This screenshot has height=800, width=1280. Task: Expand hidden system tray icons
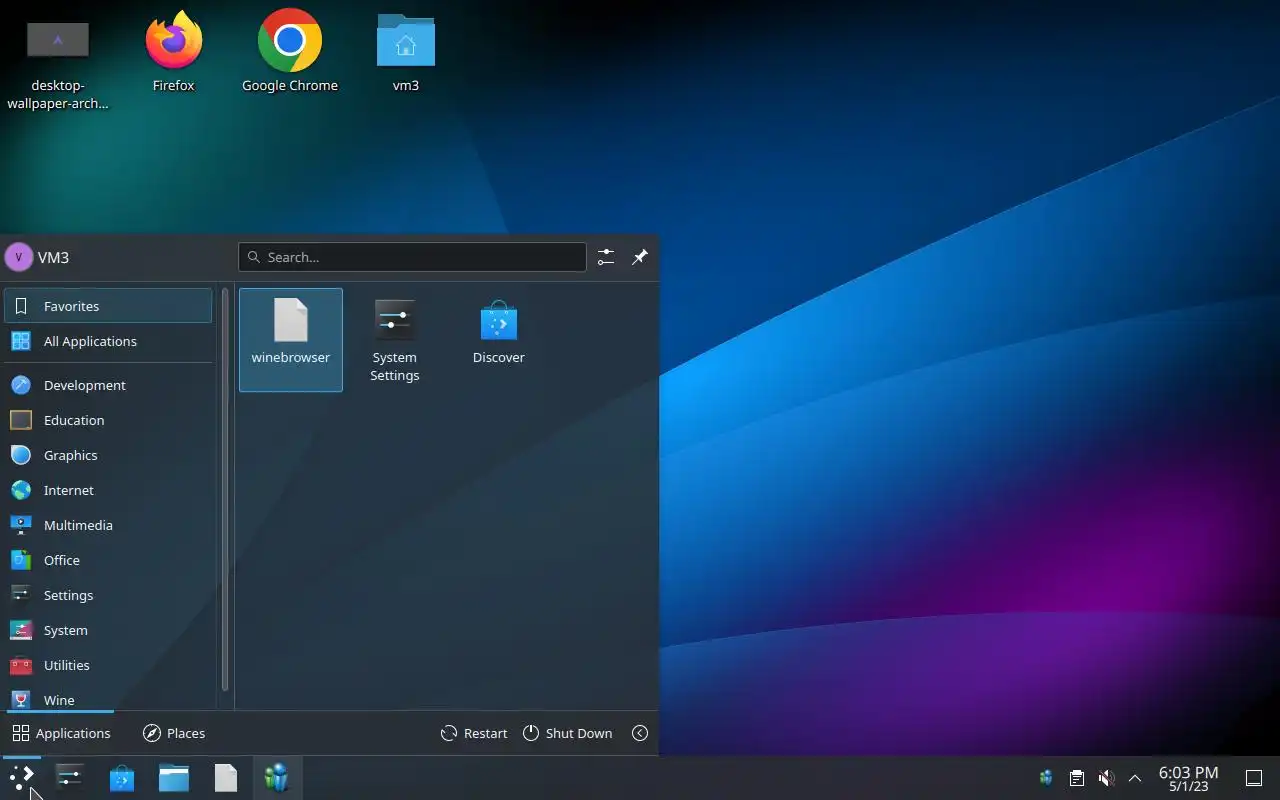(1135, 777)
